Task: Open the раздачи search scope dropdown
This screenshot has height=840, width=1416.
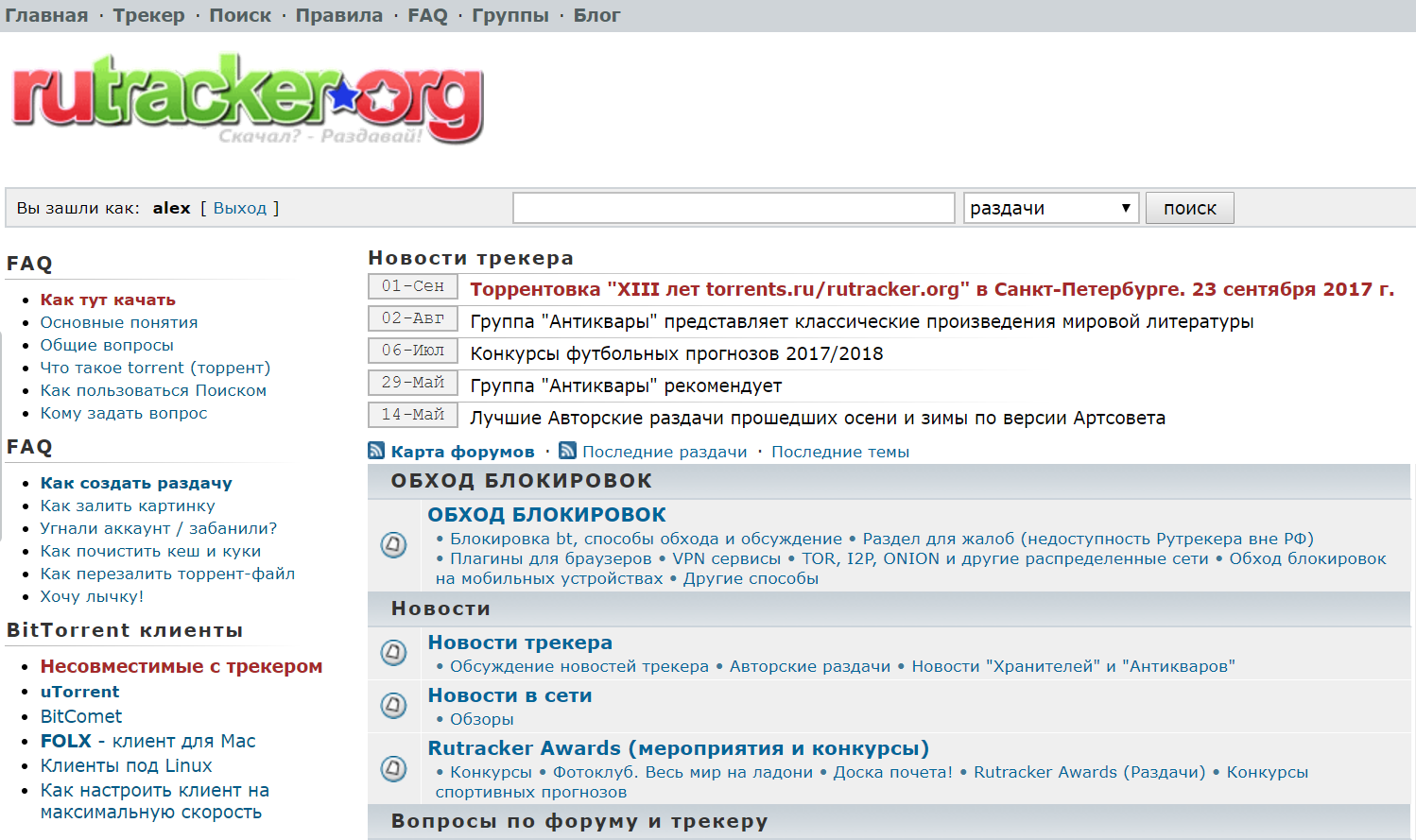Action: point(1051,208)
